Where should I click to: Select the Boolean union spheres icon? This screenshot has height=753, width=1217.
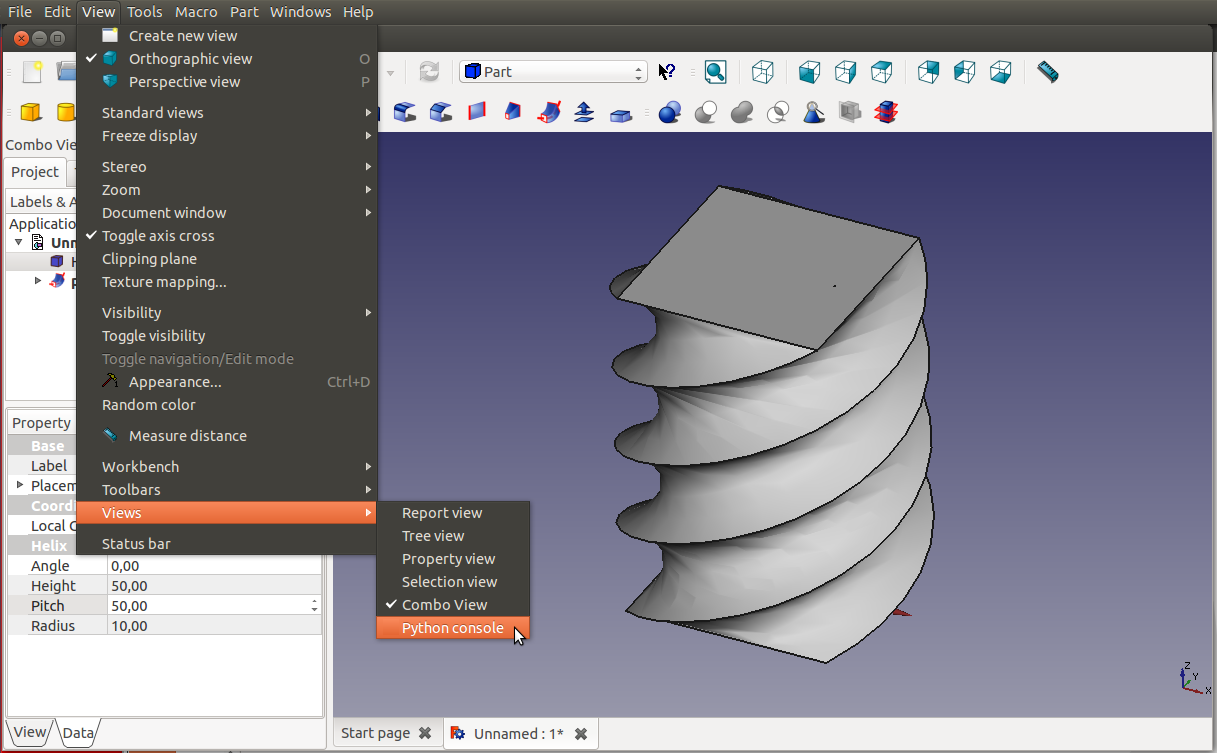coord(742,112)
